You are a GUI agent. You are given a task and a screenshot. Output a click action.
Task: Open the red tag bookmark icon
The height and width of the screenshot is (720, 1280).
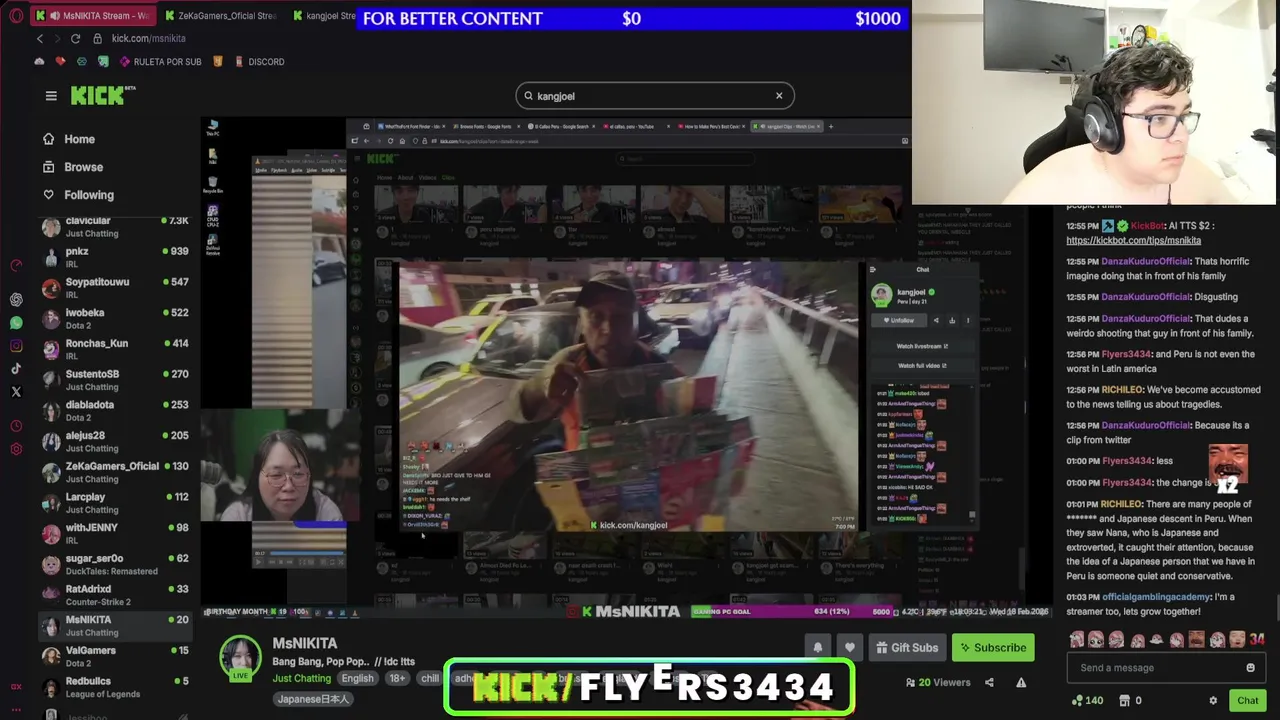point(60,62)
